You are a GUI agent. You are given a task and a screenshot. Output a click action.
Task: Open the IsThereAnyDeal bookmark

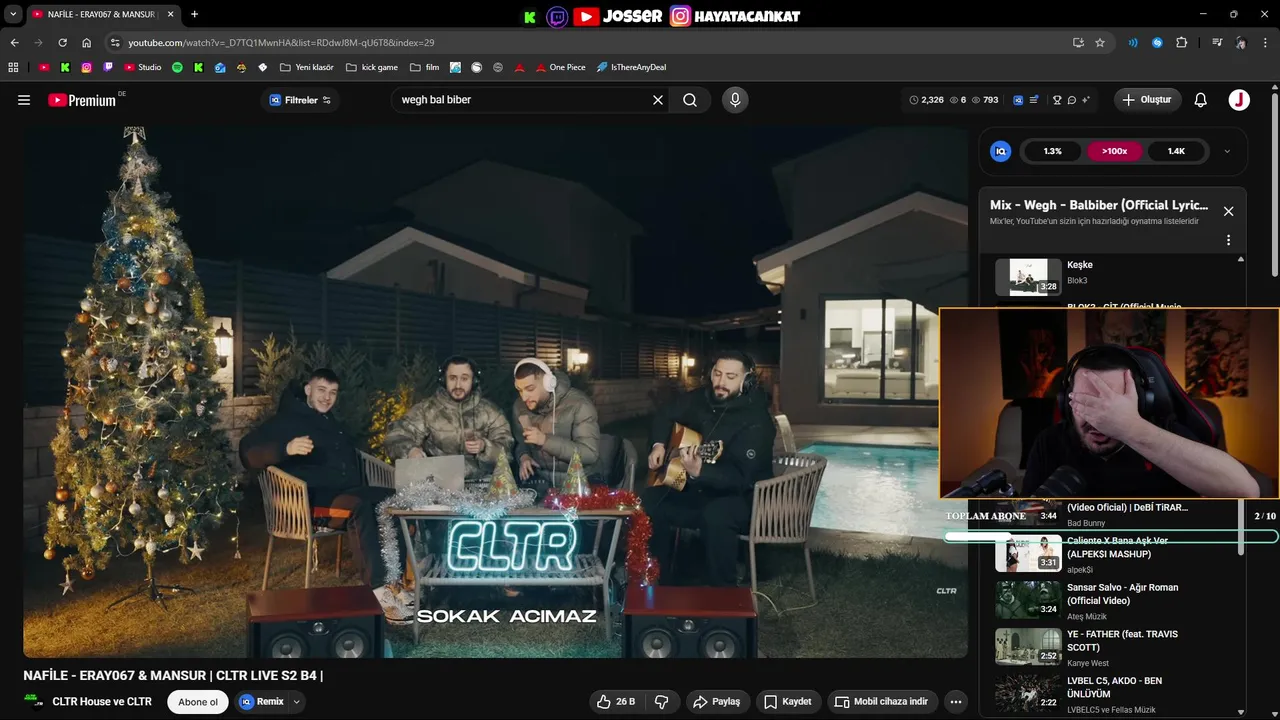point(631,67)
